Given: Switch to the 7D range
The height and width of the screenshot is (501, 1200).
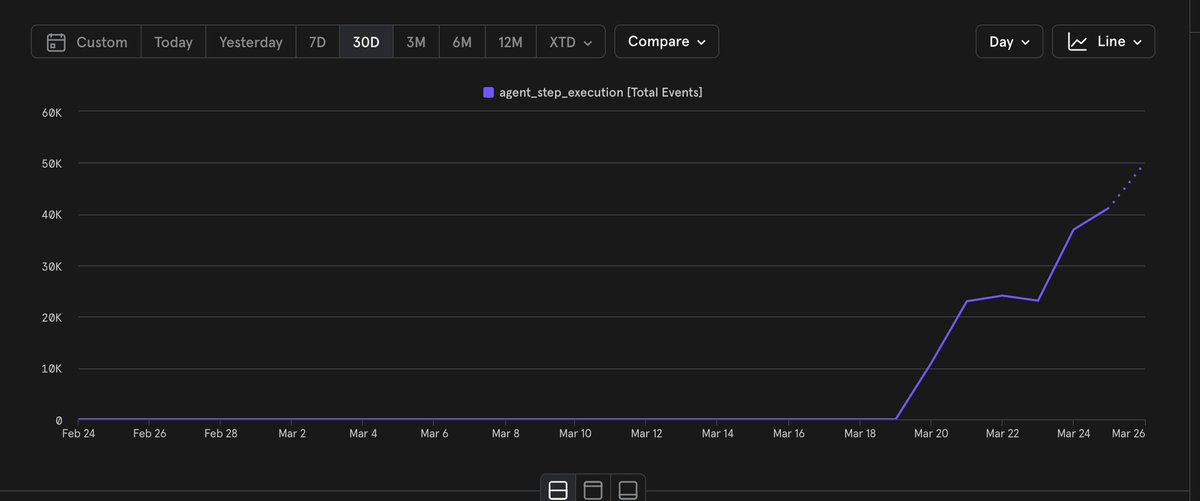Looking at the screenshot, I should coord(317,42).
